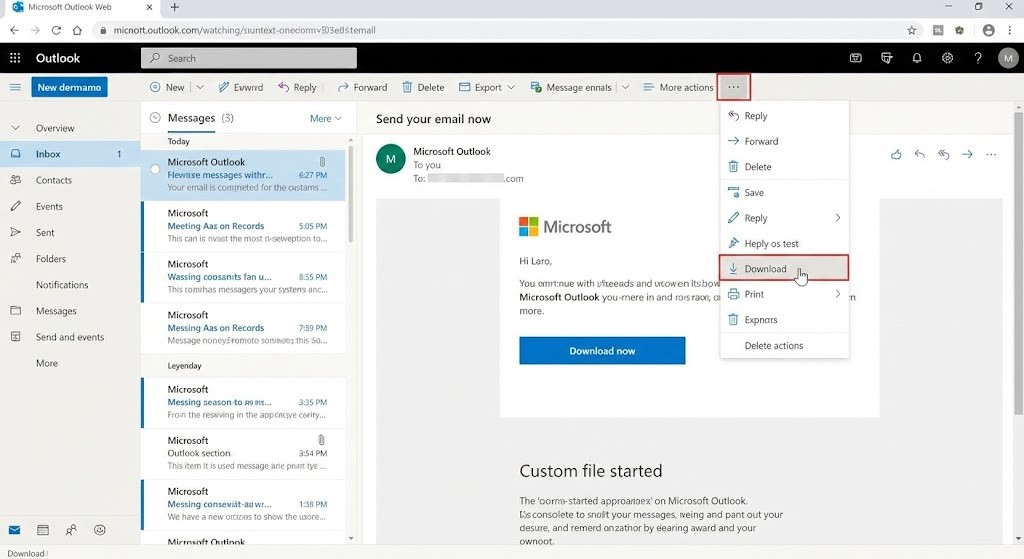Screen dimensions: 1024x559
Task: Open Send and events in sidebar
Action: point(70,337)
